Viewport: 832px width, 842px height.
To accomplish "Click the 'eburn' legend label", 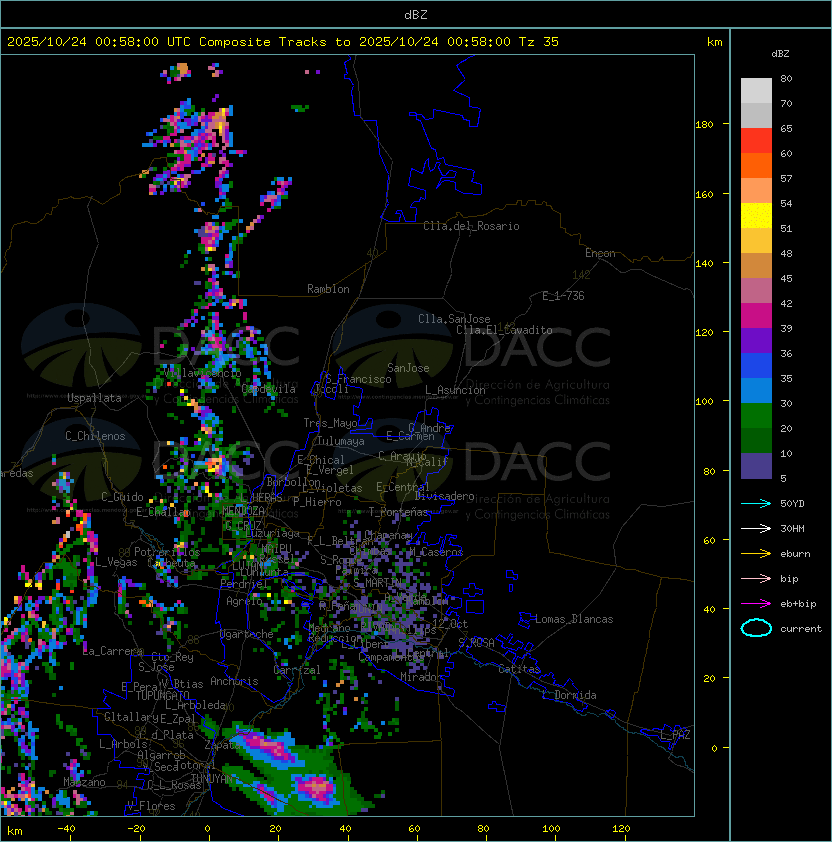I will pos(795,554).
